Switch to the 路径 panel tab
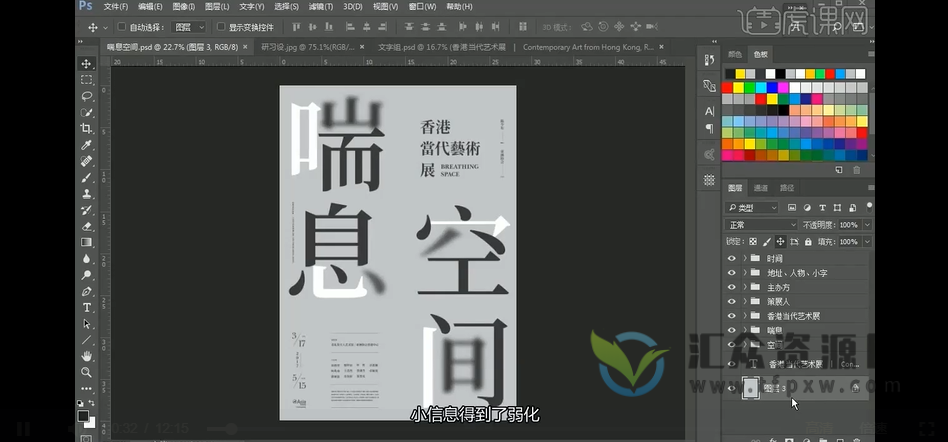 point(787,188)
